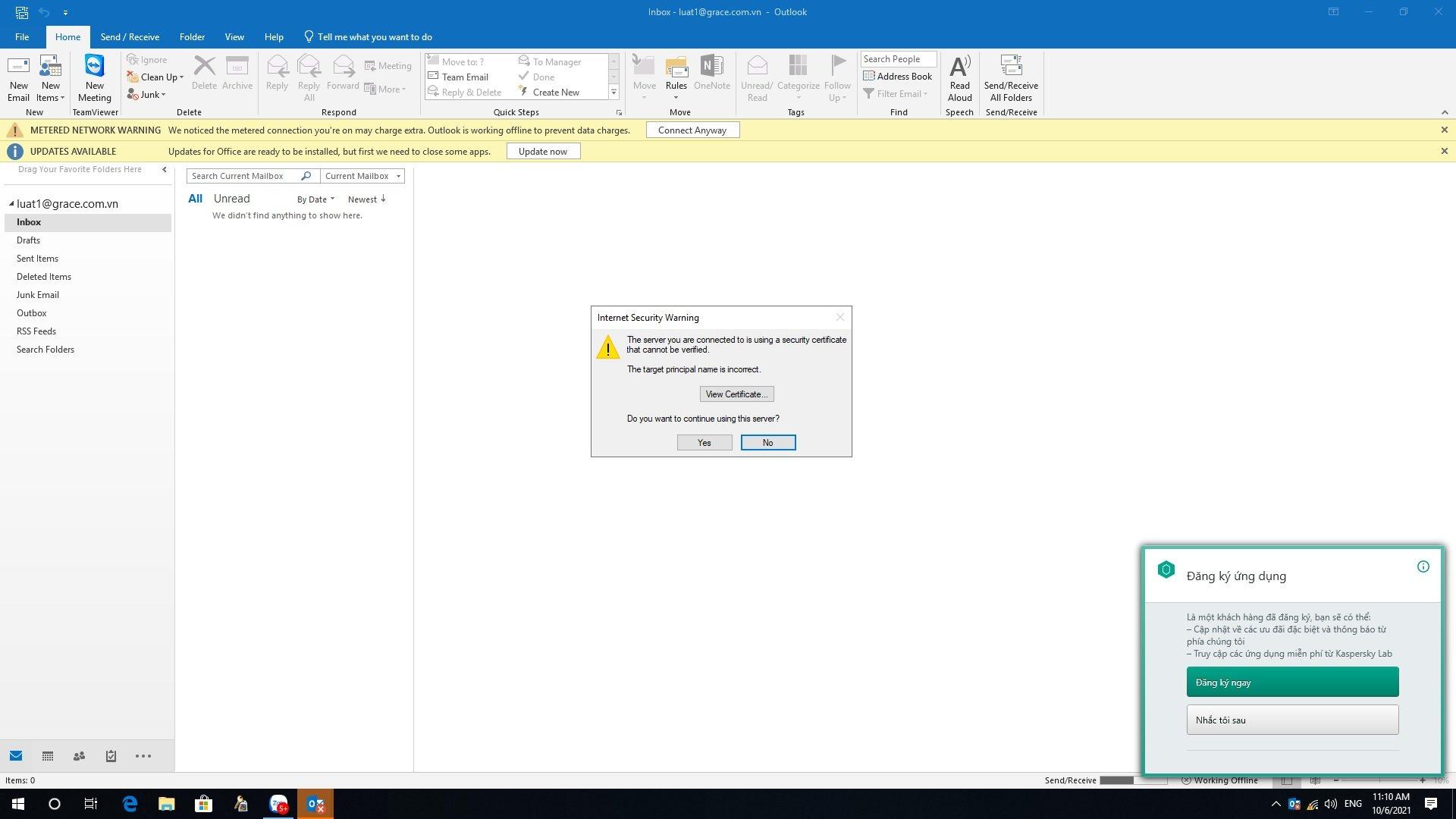This screenshot has height=819, width=1456.
Task: Open the Rules menu
Action: pos(676,78)
